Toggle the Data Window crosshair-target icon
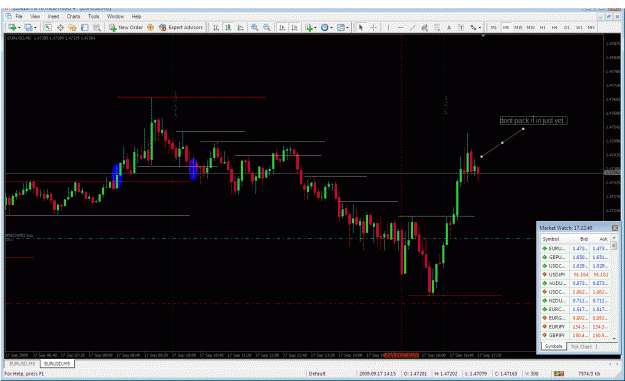This screenshot has width=625, height=381. (x=61, y=27)
